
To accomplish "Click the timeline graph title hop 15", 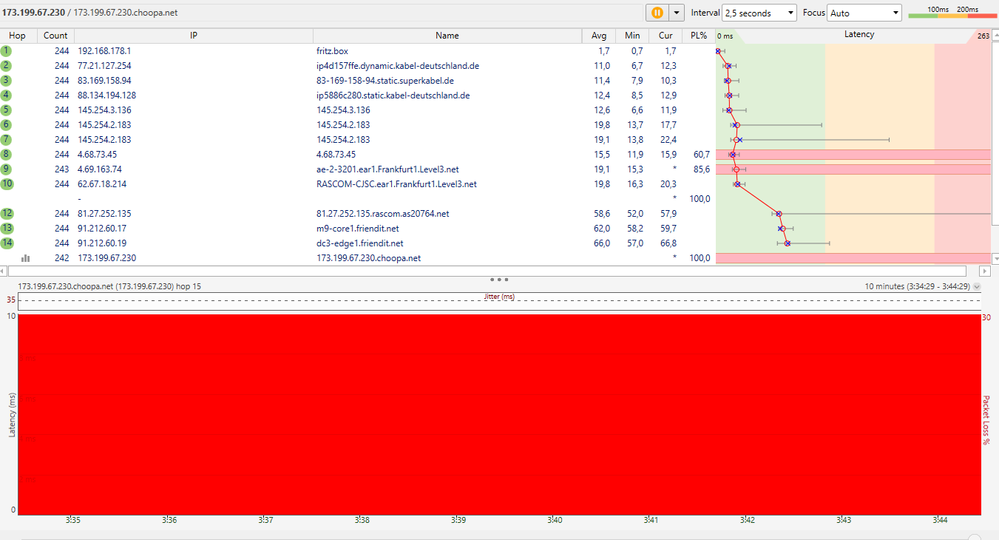I will [109, 287].
